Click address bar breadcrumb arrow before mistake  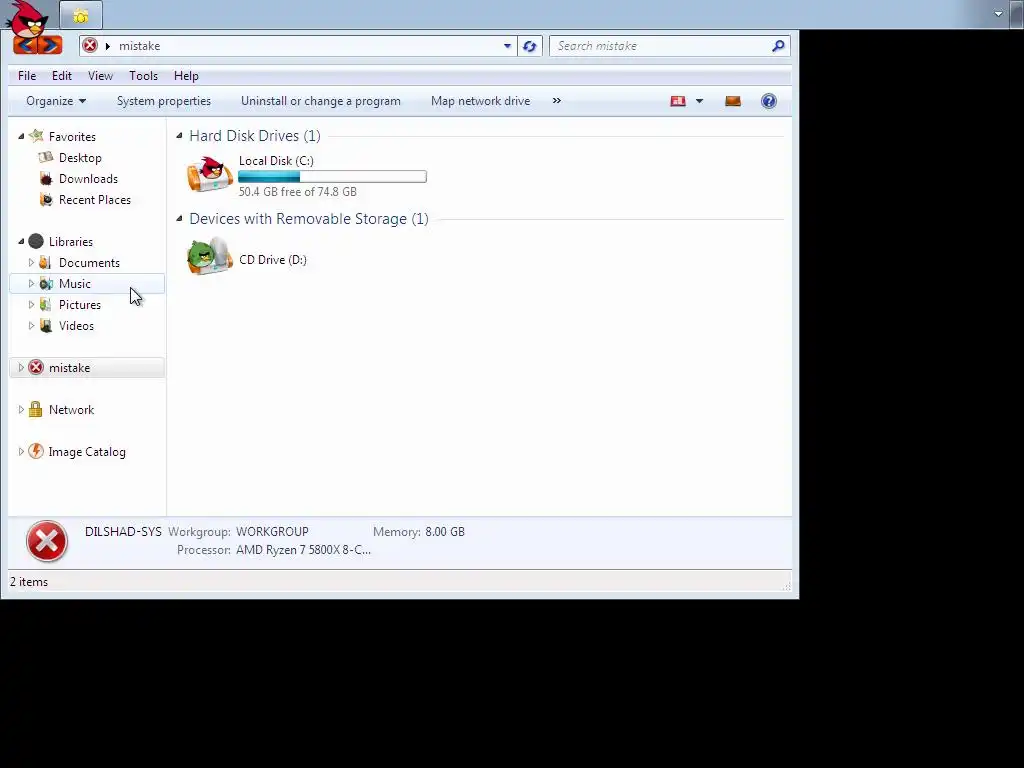[108, 46]
